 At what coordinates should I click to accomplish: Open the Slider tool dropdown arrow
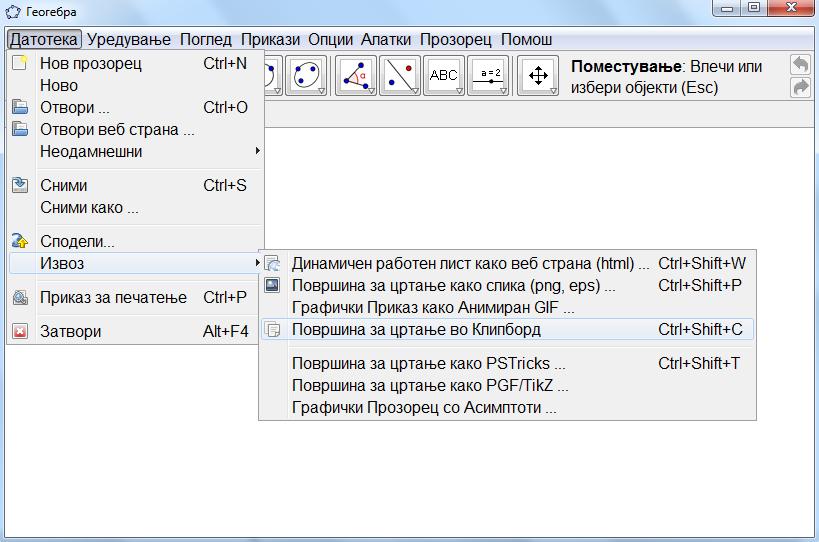(504, 91)
